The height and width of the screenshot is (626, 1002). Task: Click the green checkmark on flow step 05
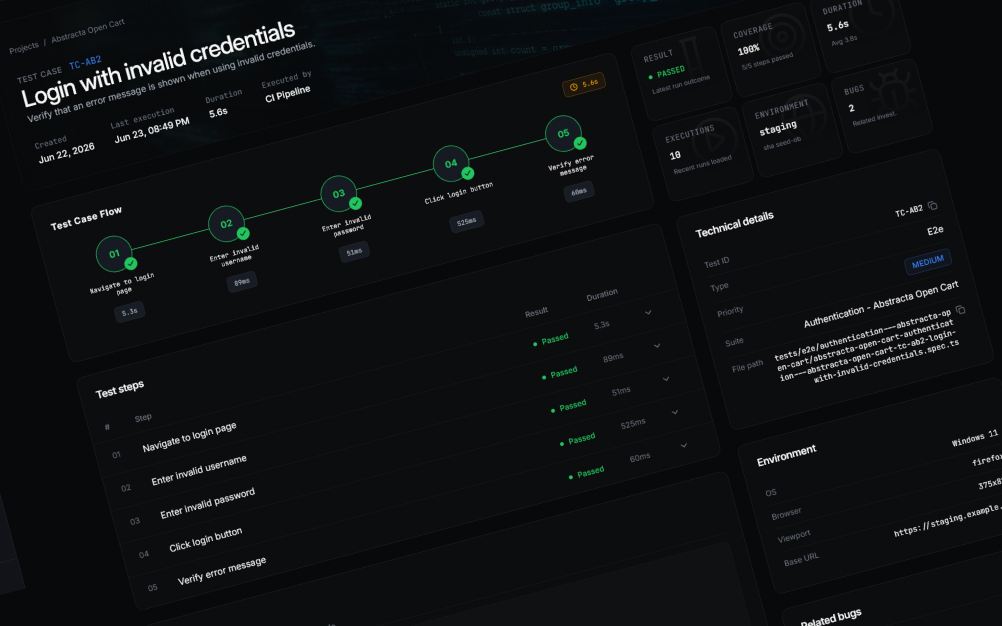[x=580, y=143]
